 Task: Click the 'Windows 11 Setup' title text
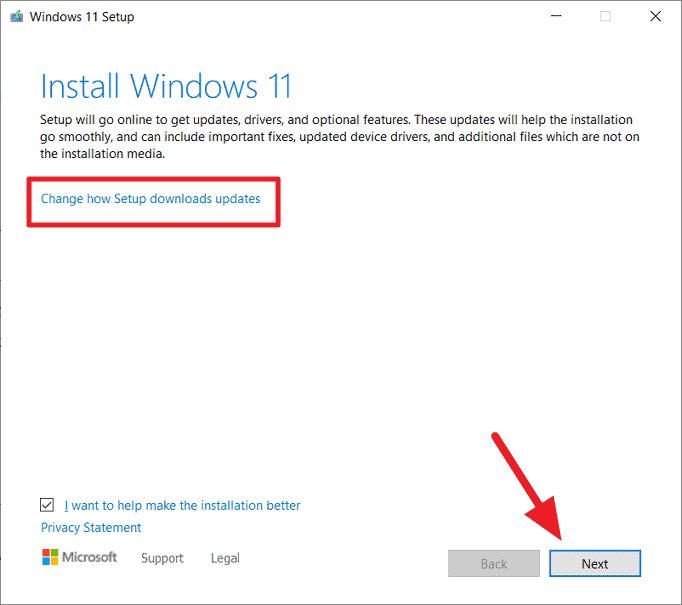tap(82, 17)
